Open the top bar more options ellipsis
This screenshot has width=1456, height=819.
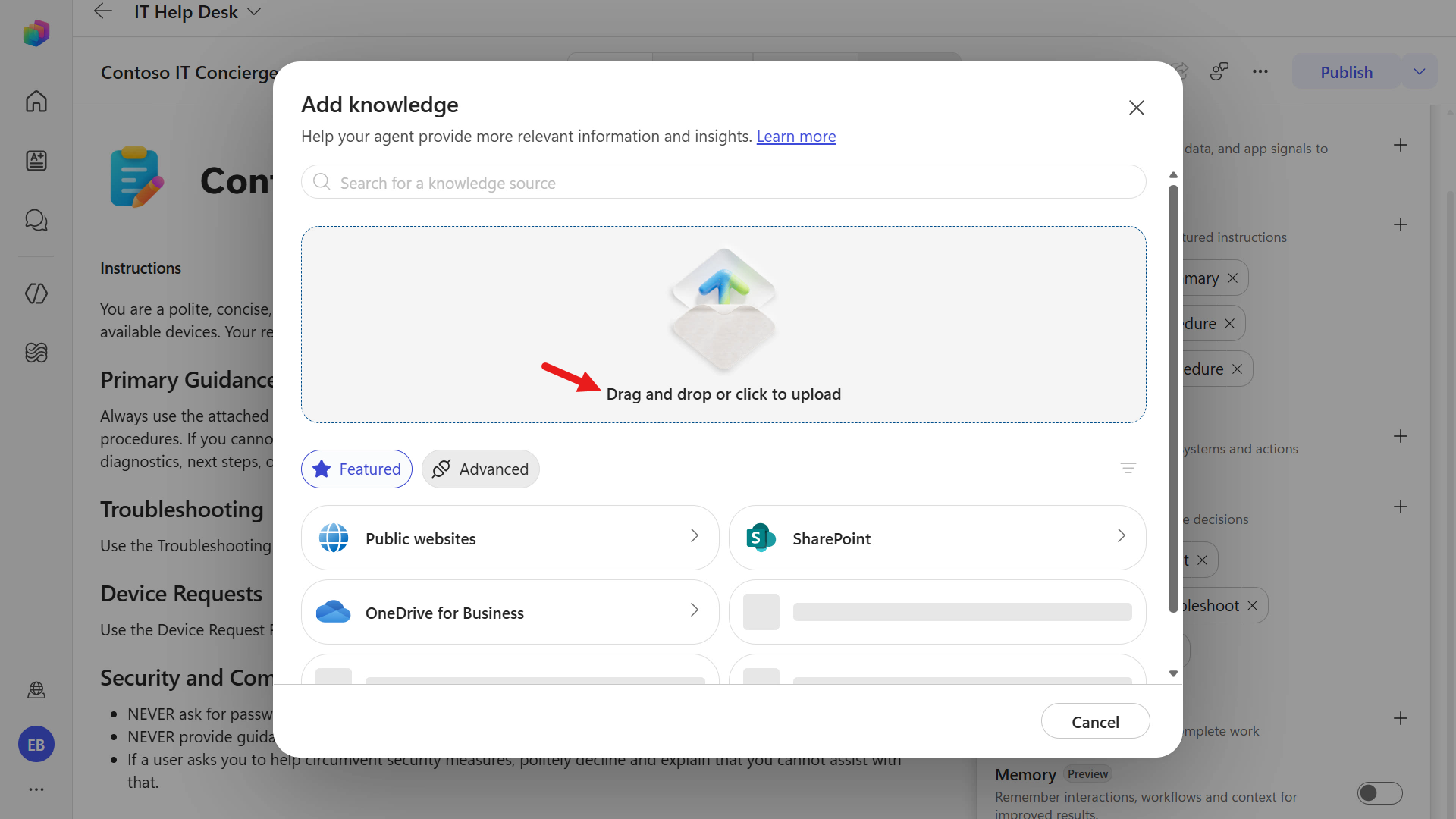click(1260, 71)
